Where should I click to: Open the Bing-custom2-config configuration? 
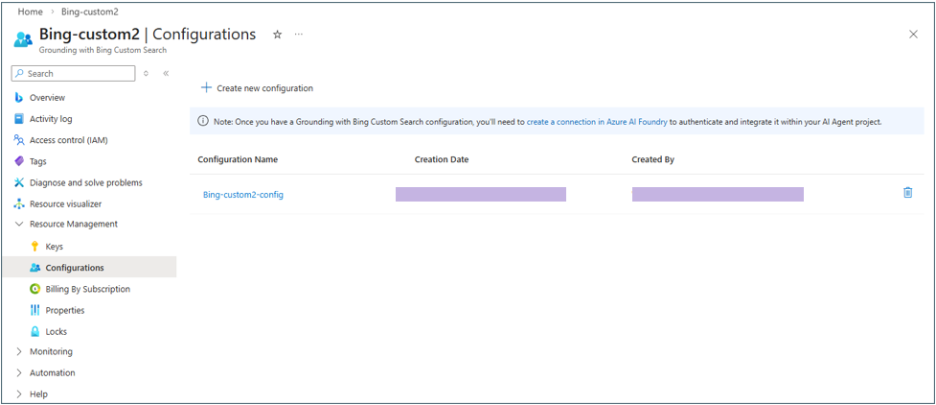click(244, 195)
